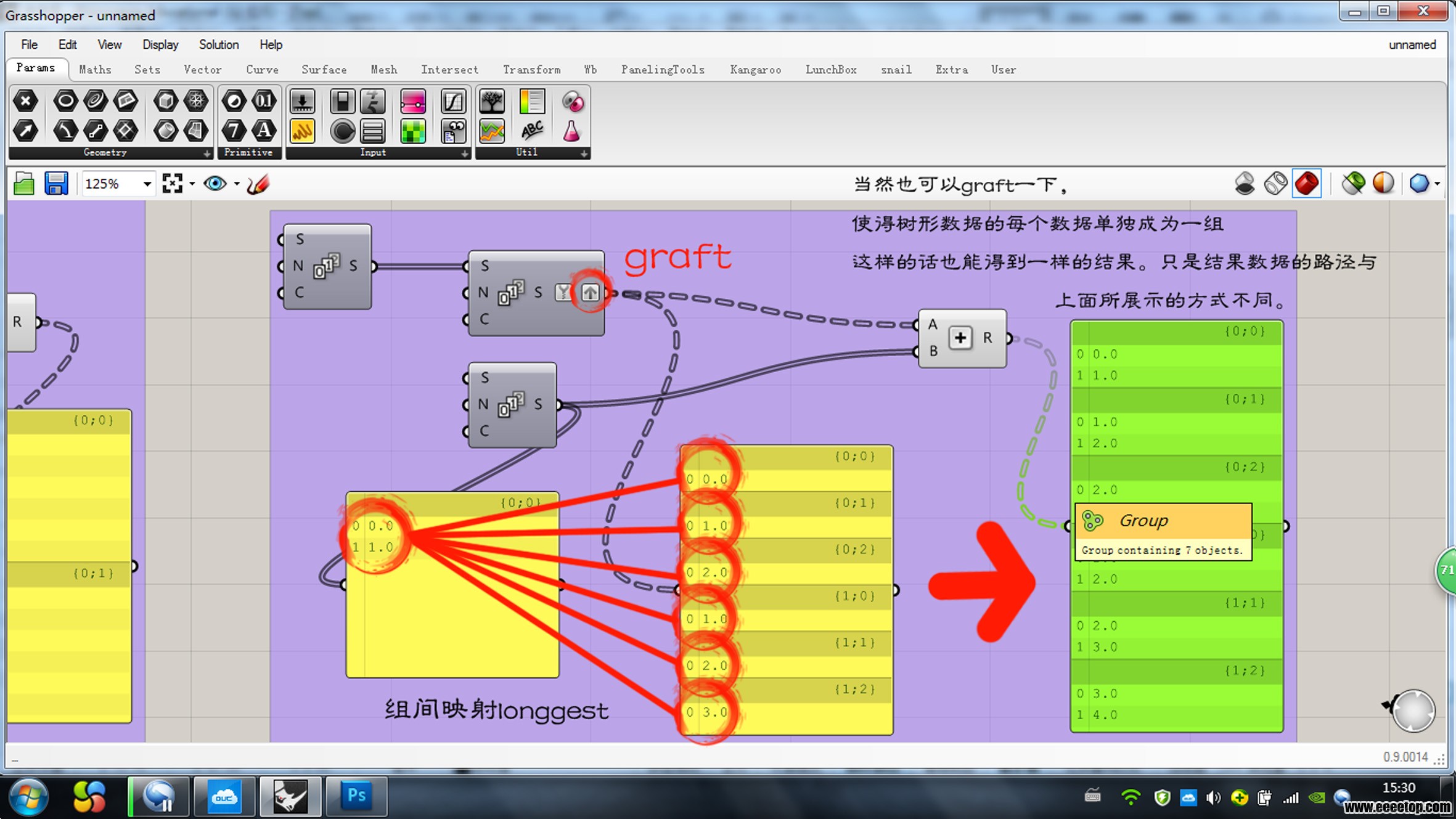Click the canvas compass widget
The width and height of the screenshot is (1456, 819).
[1413, 711]
